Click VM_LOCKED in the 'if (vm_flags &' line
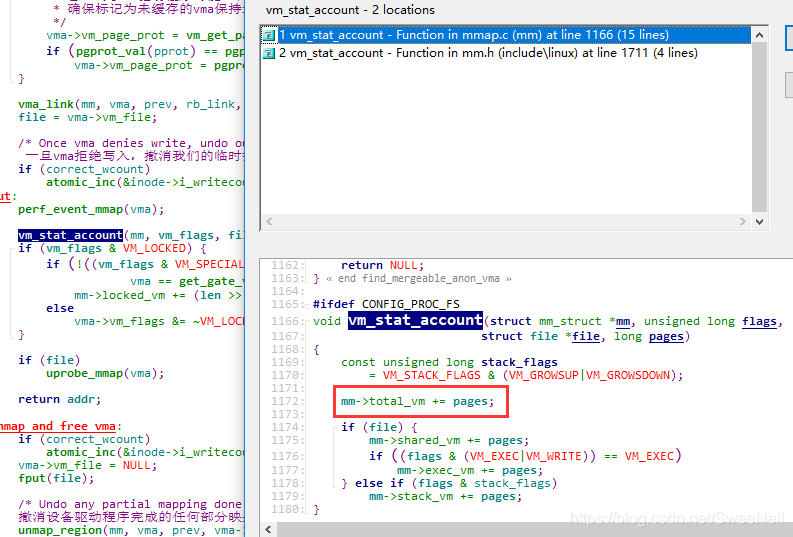Screen dimensions: 793x537 pos(154,248)
